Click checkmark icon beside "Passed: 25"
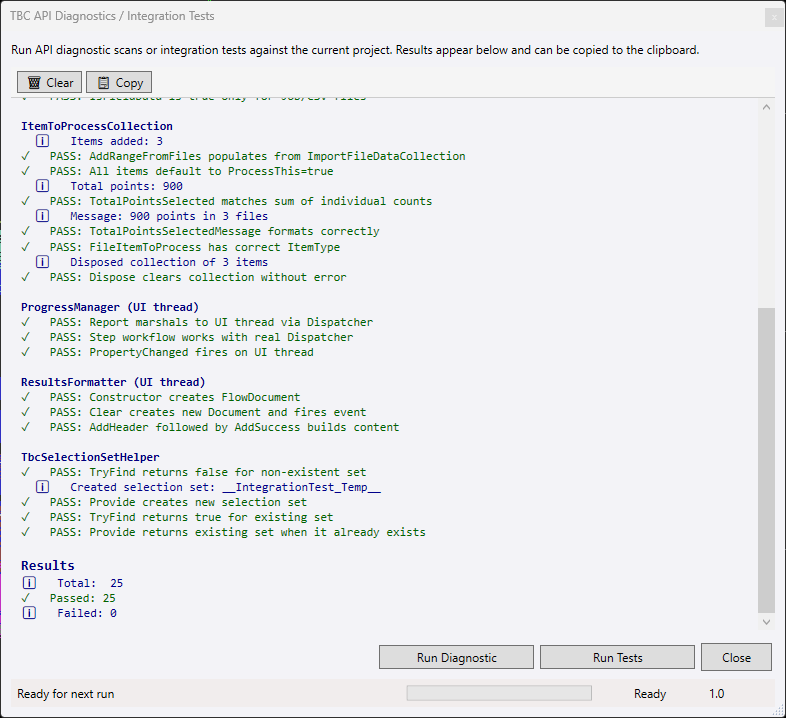Image resolution: width=786 pixels, height=718 pixels. tap(27, 598)
